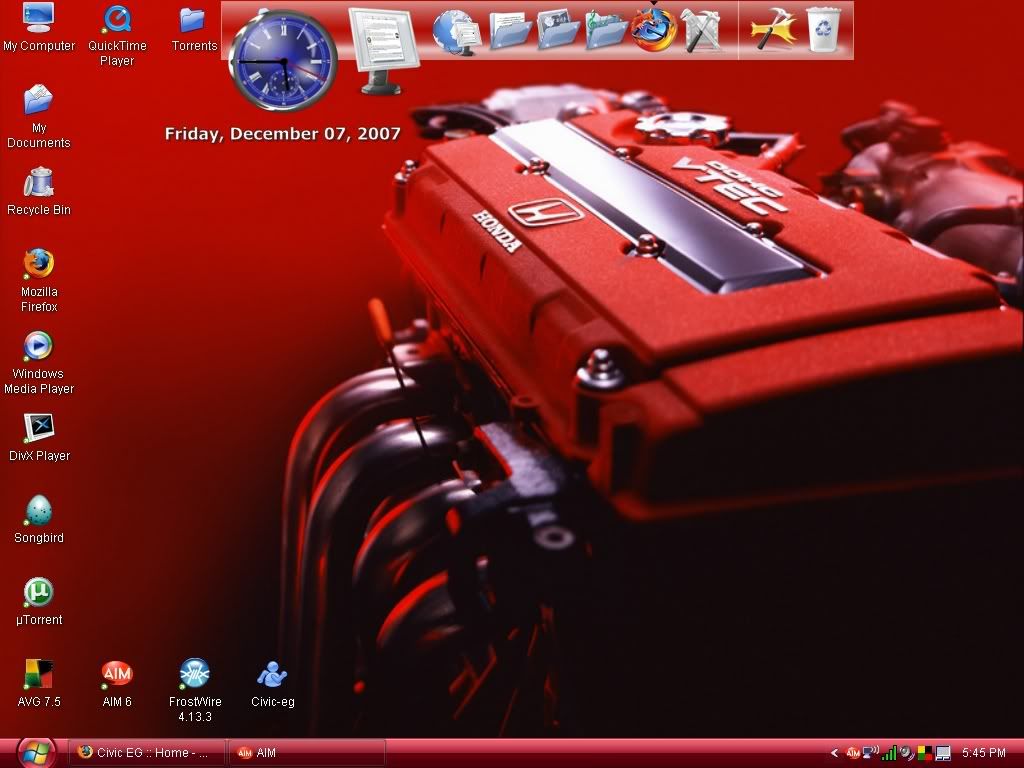Open the Civic-eg messenger shortcut
This screenshot has width=1024, height=768.
pyautogui.click(x=272, y=683)
